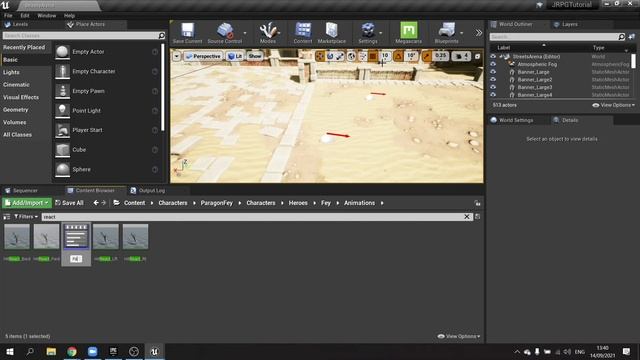This screenshot has width=640, height=360.
Task: Open the Megascans toolbar icon
Action: [409, 33]
